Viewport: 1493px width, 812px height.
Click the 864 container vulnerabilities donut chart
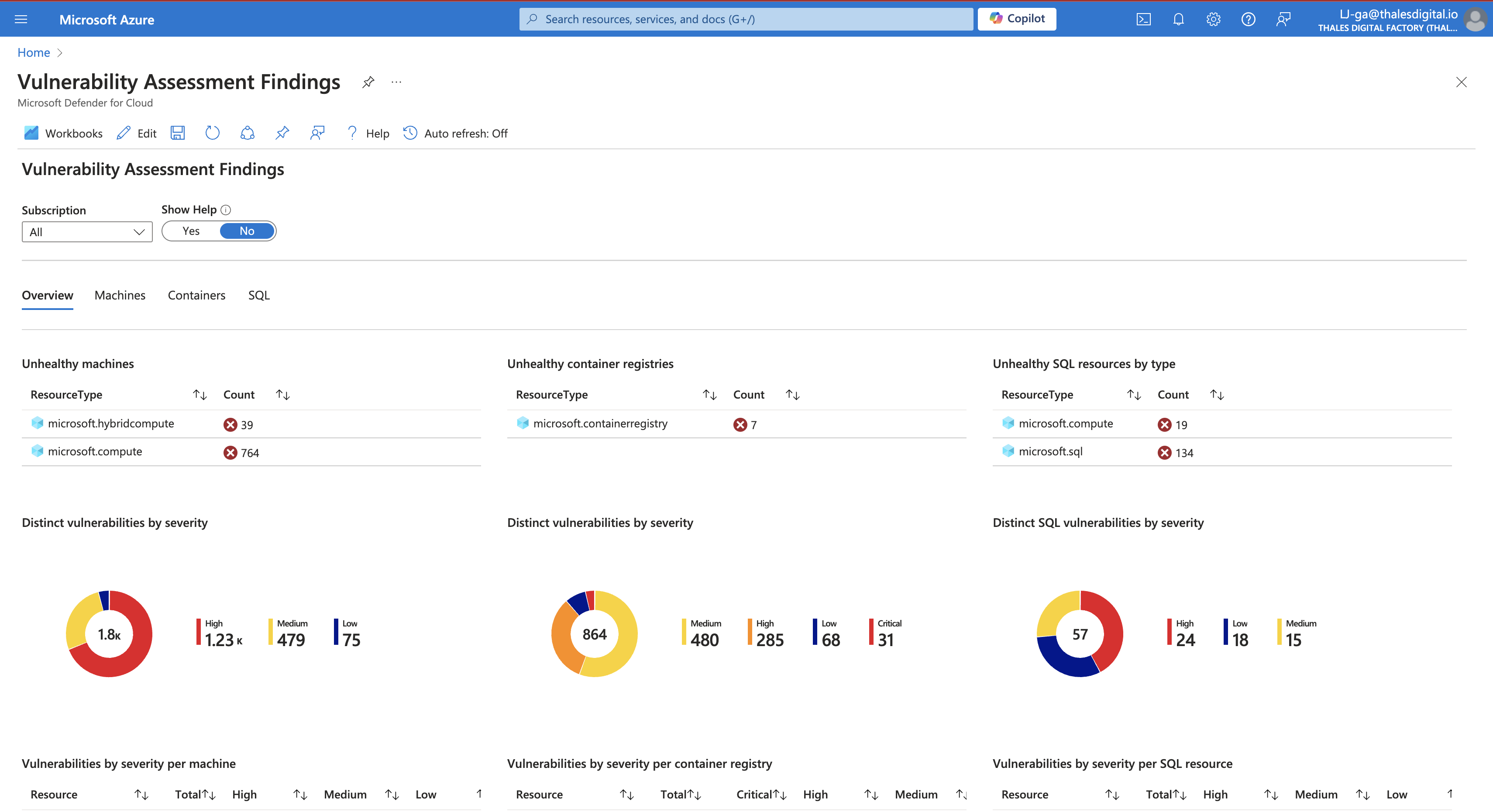(594, 633)
